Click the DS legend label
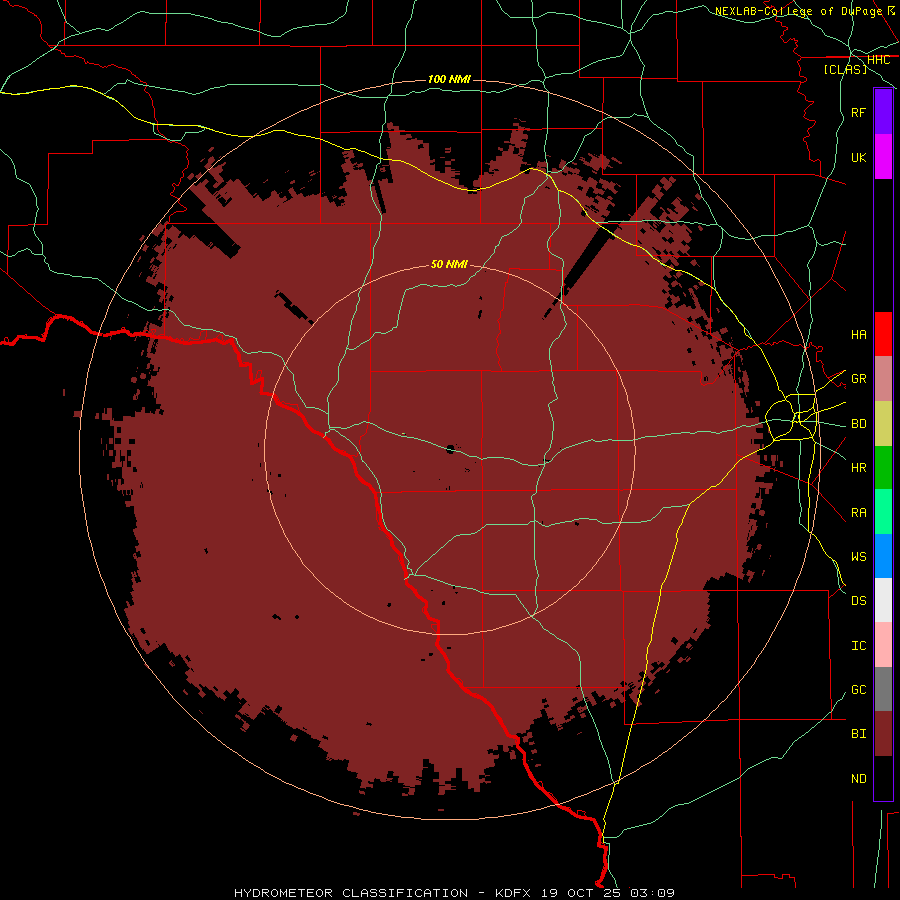Viewport: 900px width, 900px height. 859,600
